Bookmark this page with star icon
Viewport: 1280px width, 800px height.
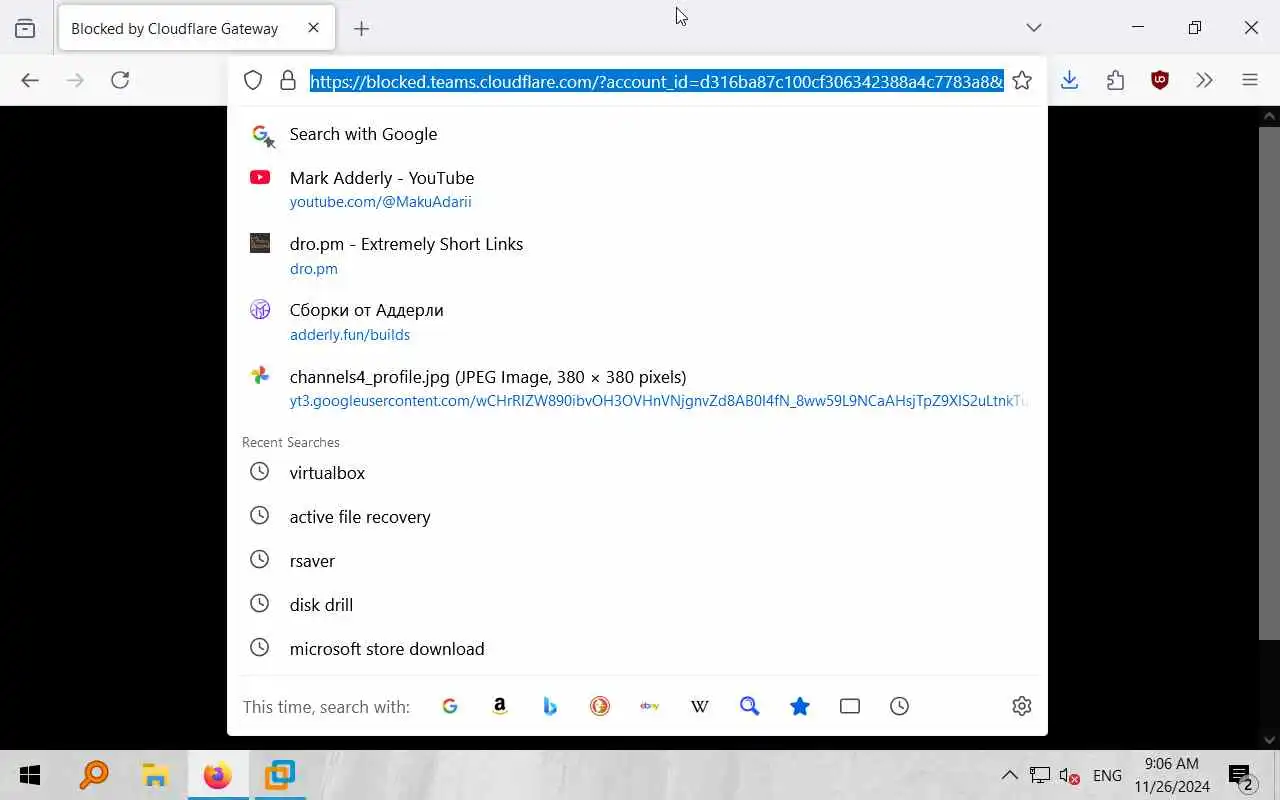[x=1022, y=81]
